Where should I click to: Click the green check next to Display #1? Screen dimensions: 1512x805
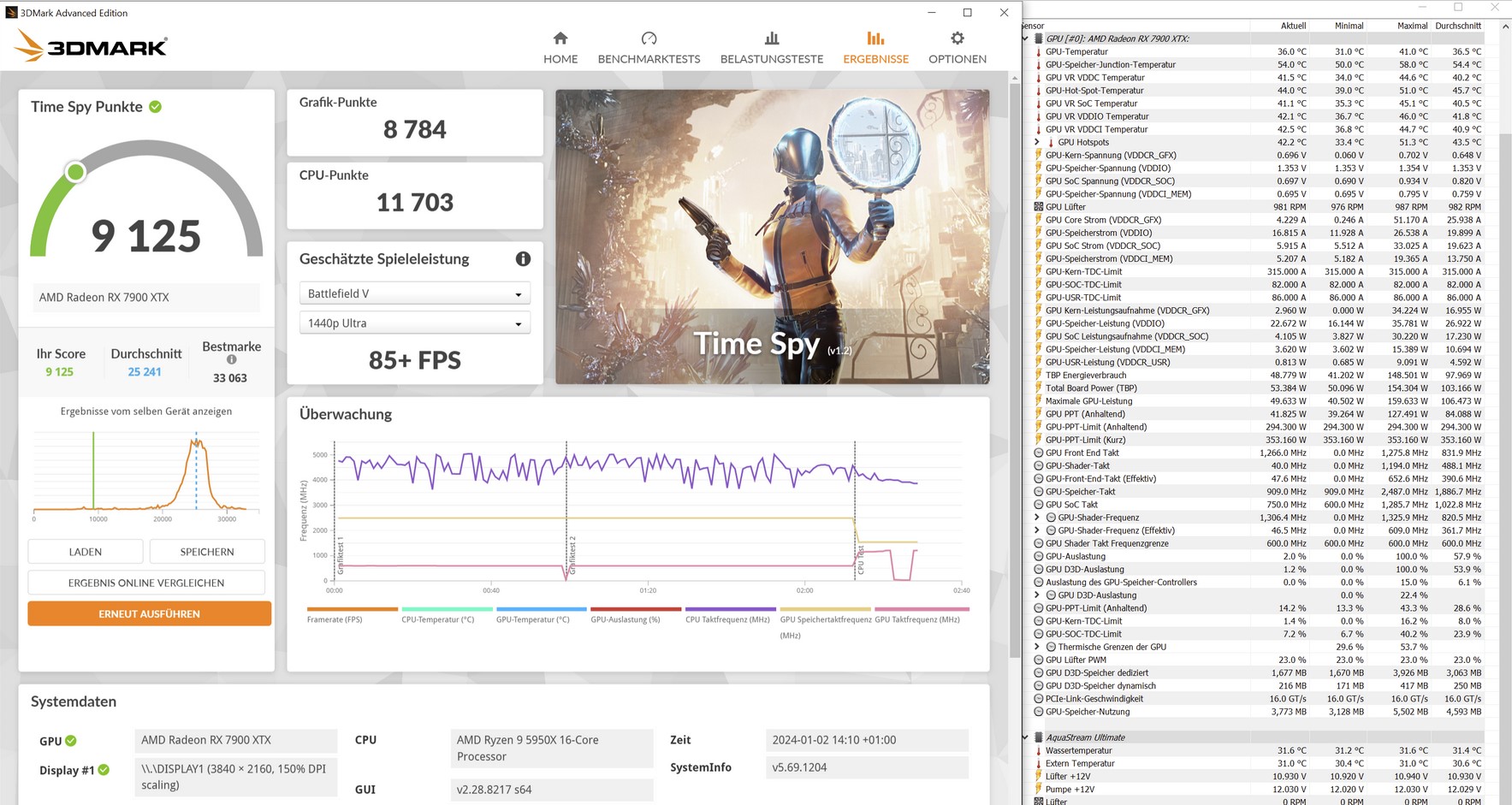click(104, 770)
